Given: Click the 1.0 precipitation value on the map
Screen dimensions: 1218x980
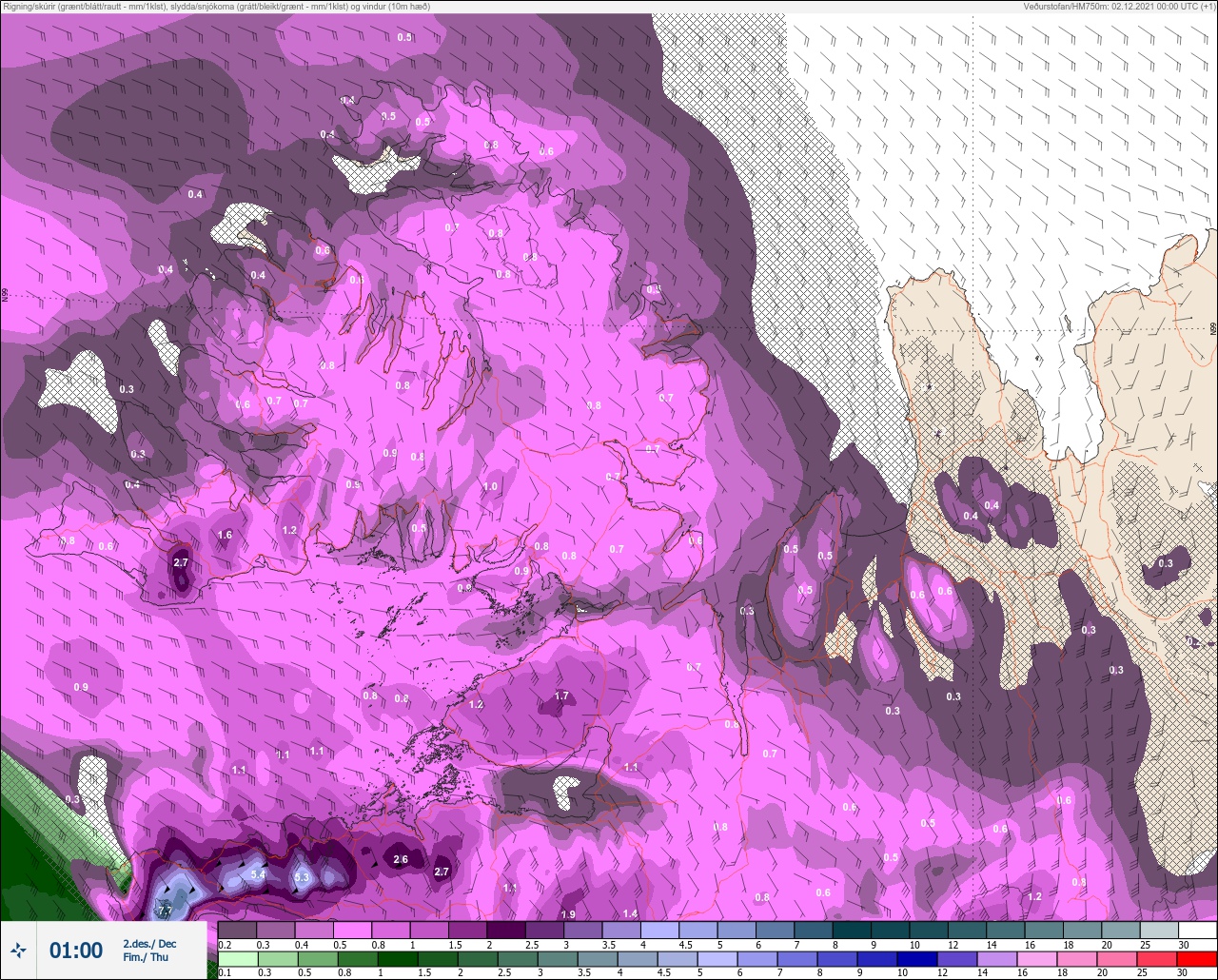Looking at the screenshot, I should 490,486.
